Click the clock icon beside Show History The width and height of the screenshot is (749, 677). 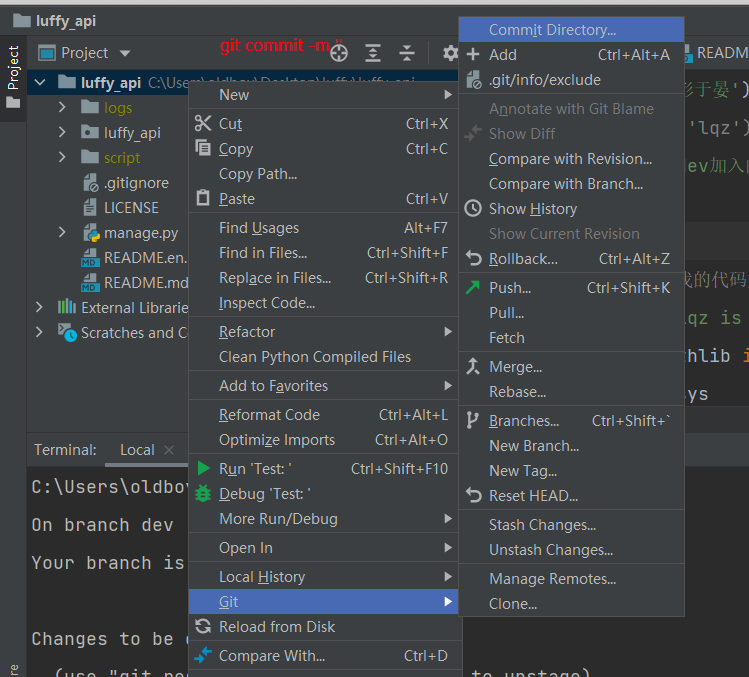[473, 208]
